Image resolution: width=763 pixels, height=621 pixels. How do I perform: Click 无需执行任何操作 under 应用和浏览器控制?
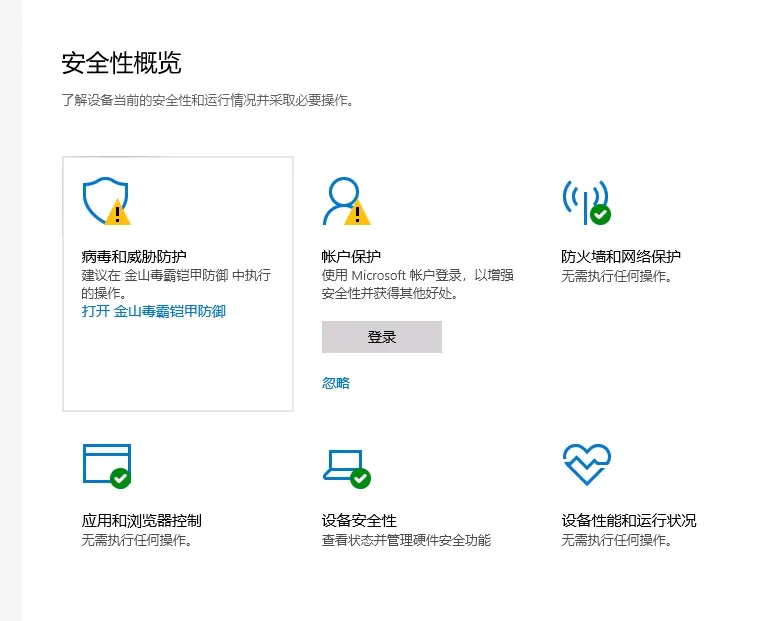pos(137,540)
